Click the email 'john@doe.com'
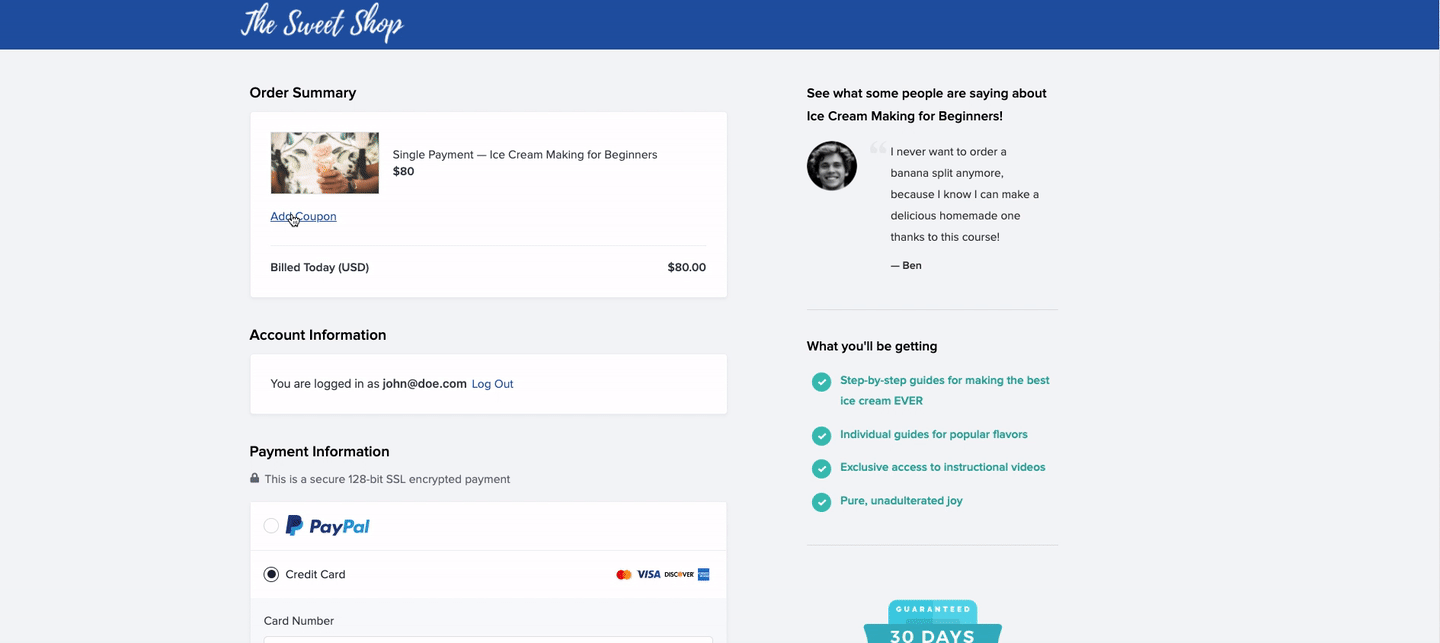1440x643 pixels. [425, 384]
